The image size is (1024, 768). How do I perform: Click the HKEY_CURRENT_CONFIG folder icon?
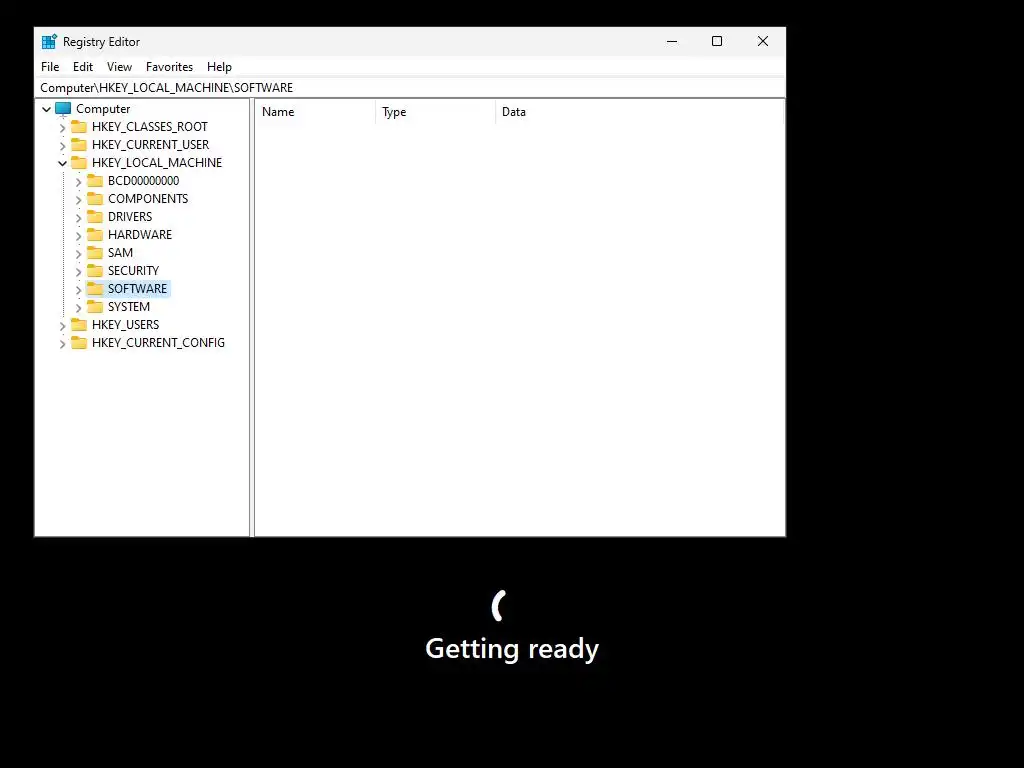[79, 343]
